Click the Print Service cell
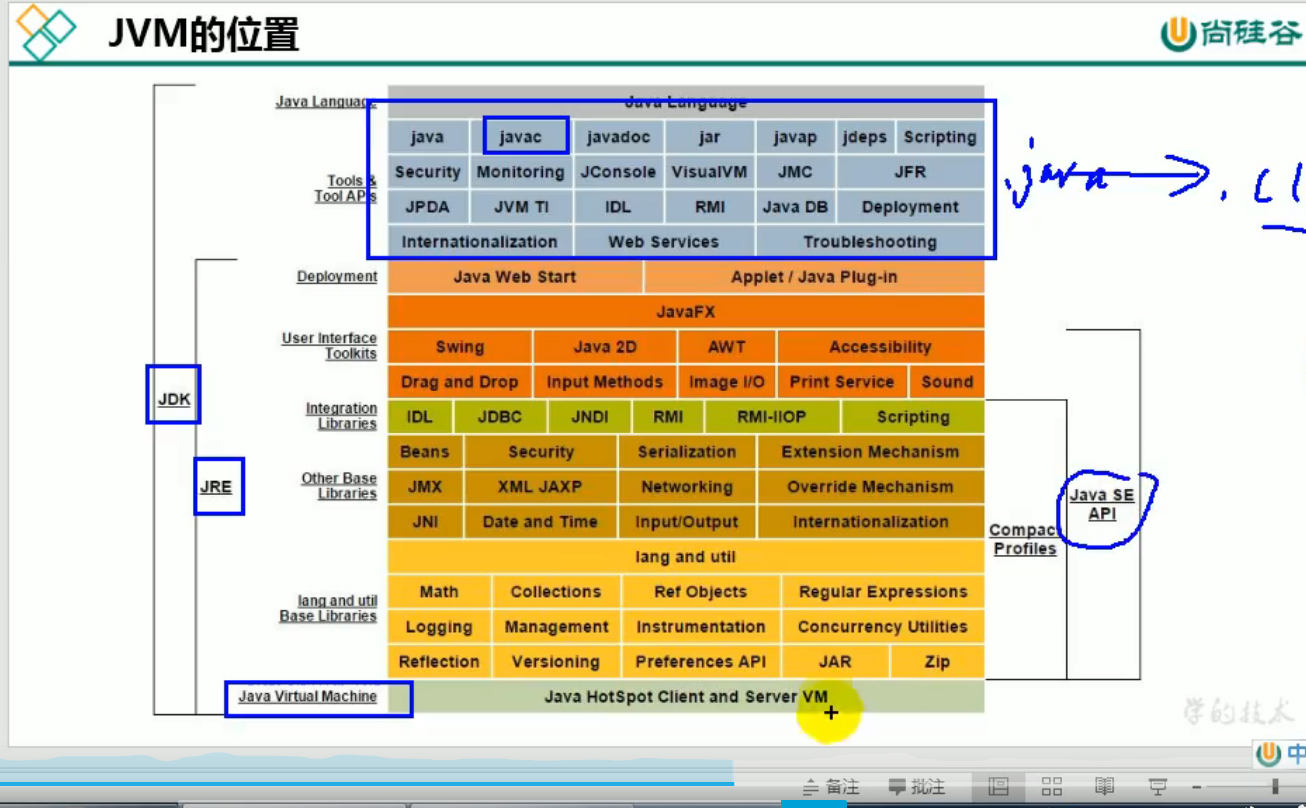This screenshot has width=1306, height=808. coord(842,382)
